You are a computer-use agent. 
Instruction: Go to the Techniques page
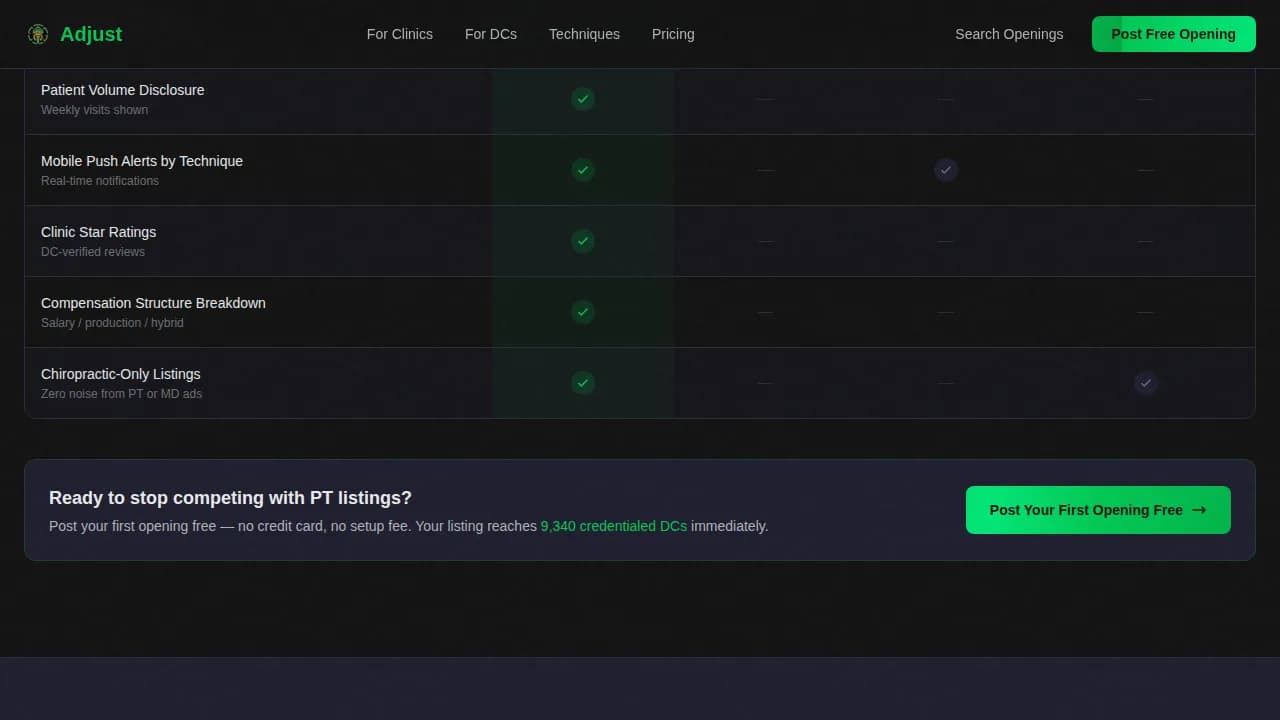tap(584, 34)
